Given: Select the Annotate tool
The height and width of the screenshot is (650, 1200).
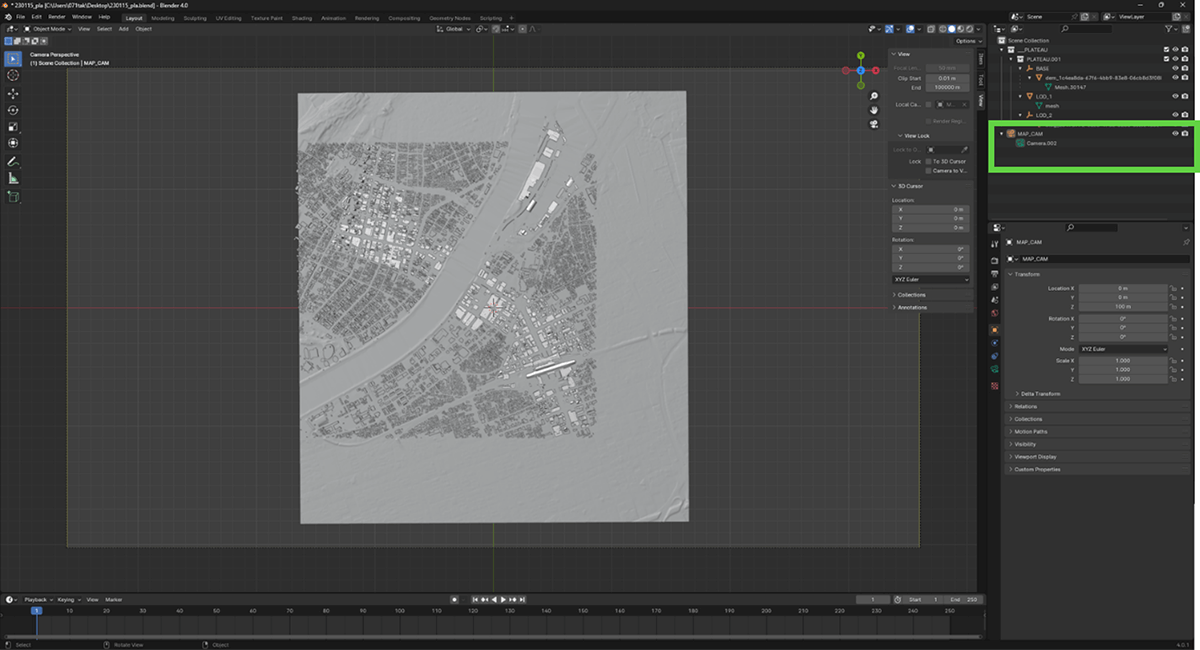Looking at the screenshot, I should click(13, 161).
